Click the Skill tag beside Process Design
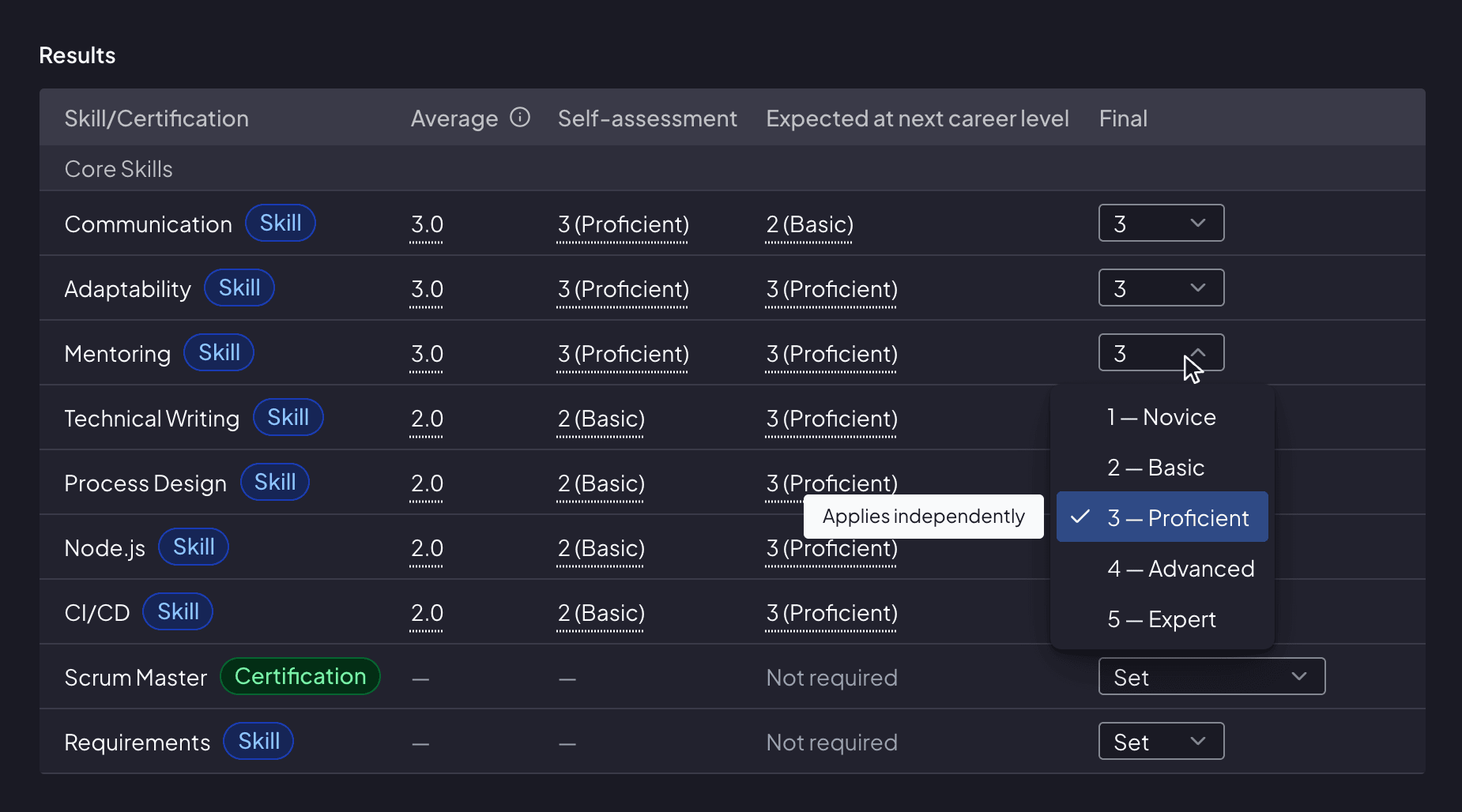 pos(275,483)
